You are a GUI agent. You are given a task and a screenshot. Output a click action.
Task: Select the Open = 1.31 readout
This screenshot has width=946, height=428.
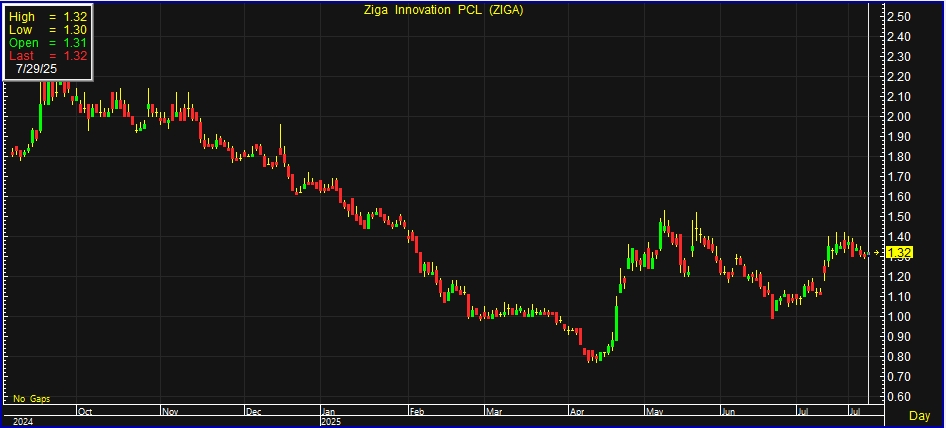point(48,43)
